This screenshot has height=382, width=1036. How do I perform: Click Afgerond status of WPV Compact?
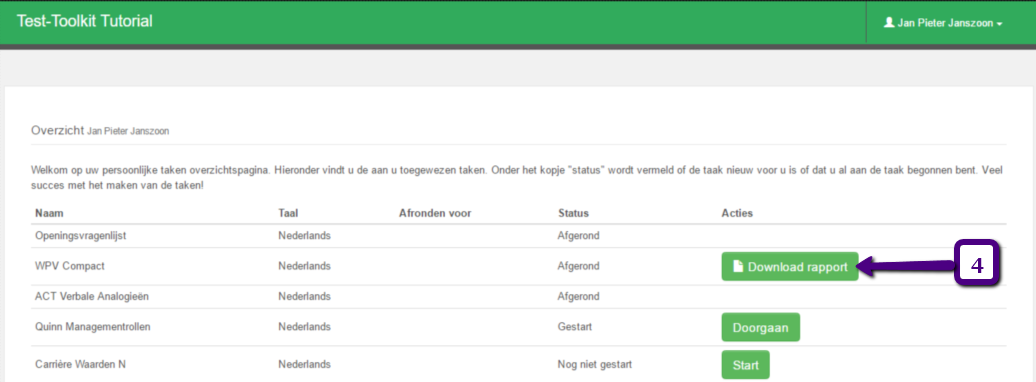point(578,266)
